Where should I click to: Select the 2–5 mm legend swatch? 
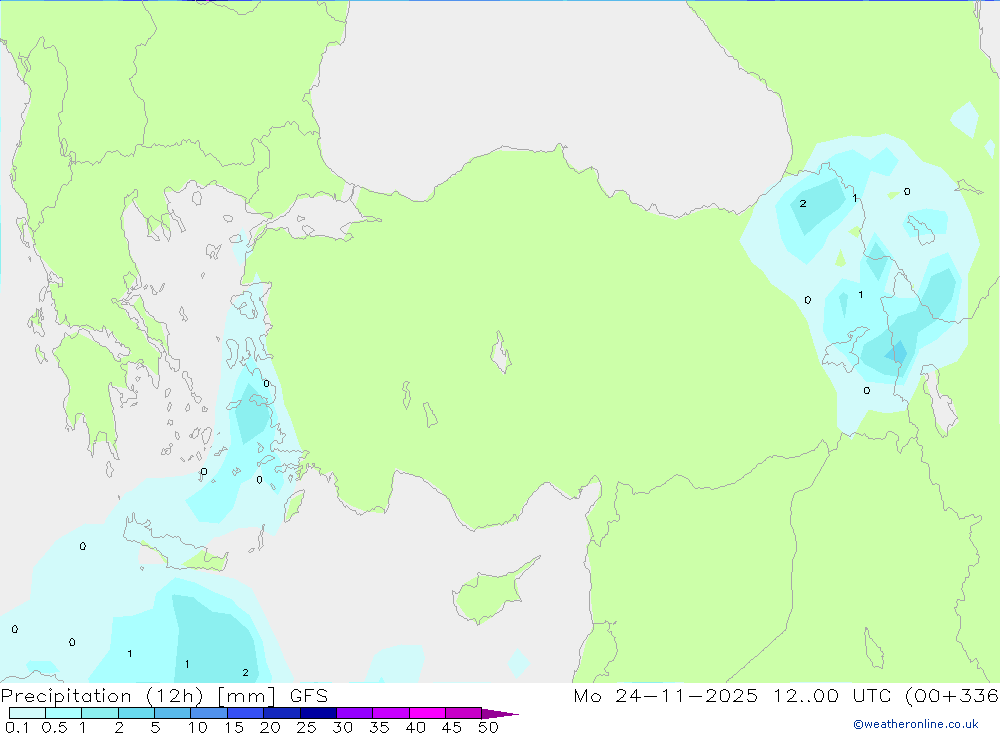click(x=136, y=713)
